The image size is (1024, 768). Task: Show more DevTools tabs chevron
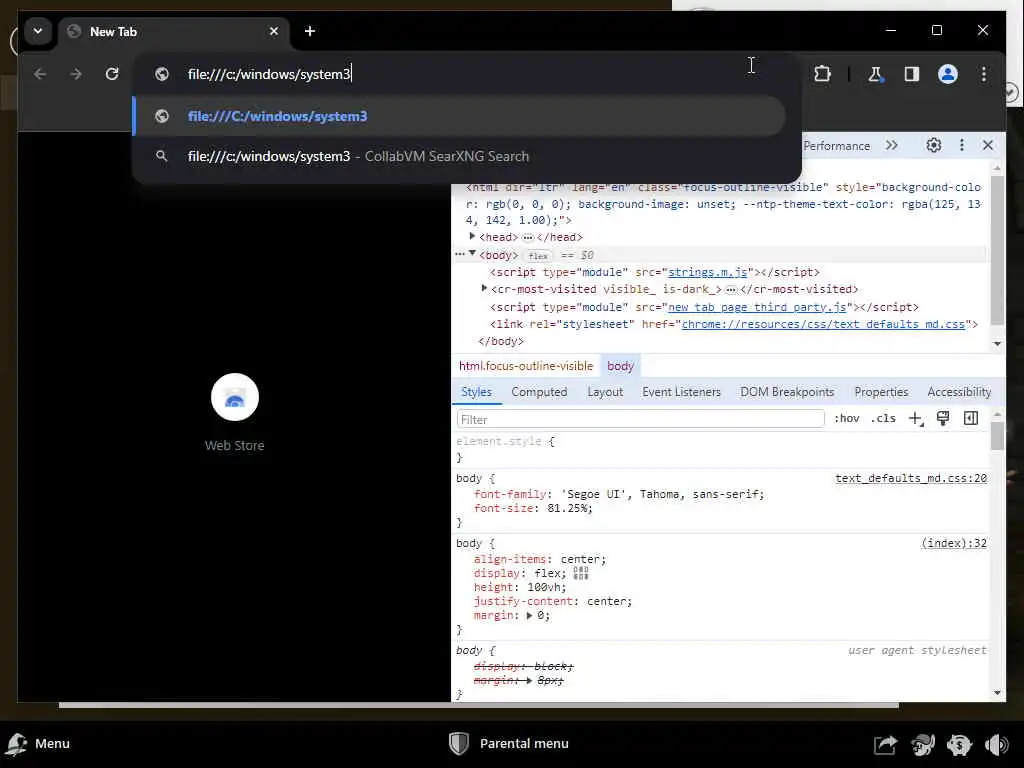(x=892, y=146)
